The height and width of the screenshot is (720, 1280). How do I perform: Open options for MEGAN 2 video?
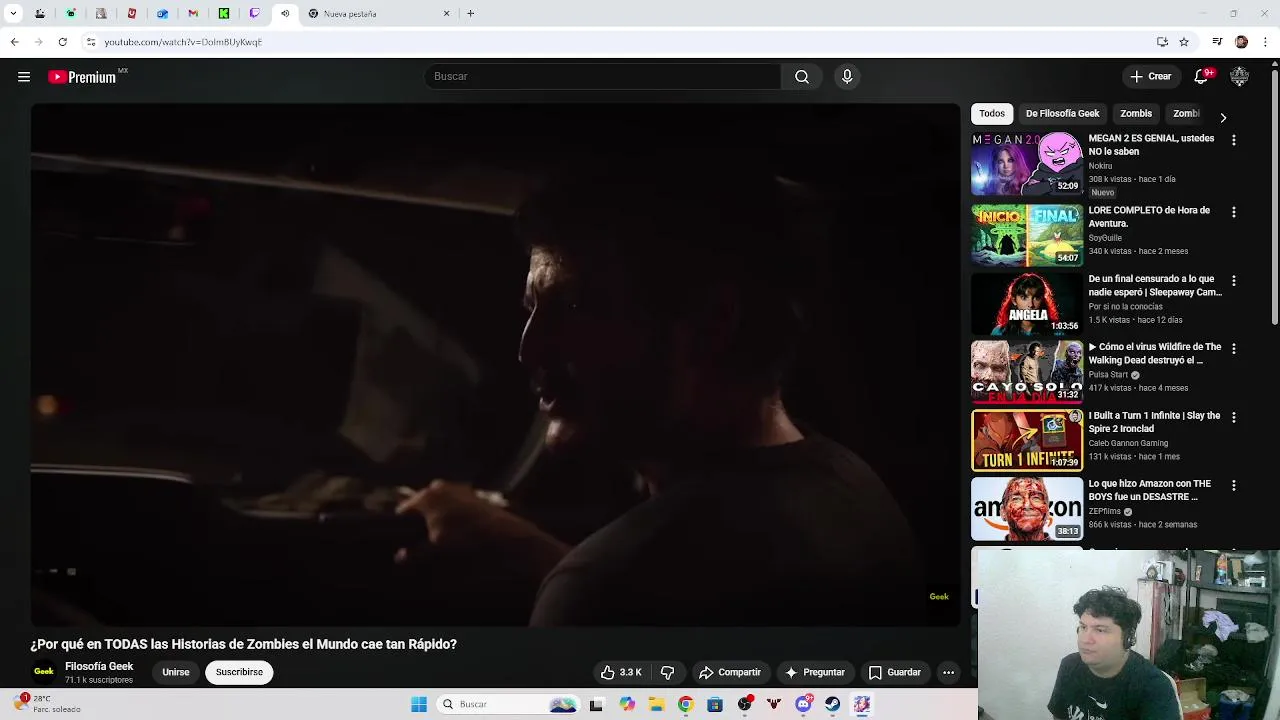point(1233,141)
